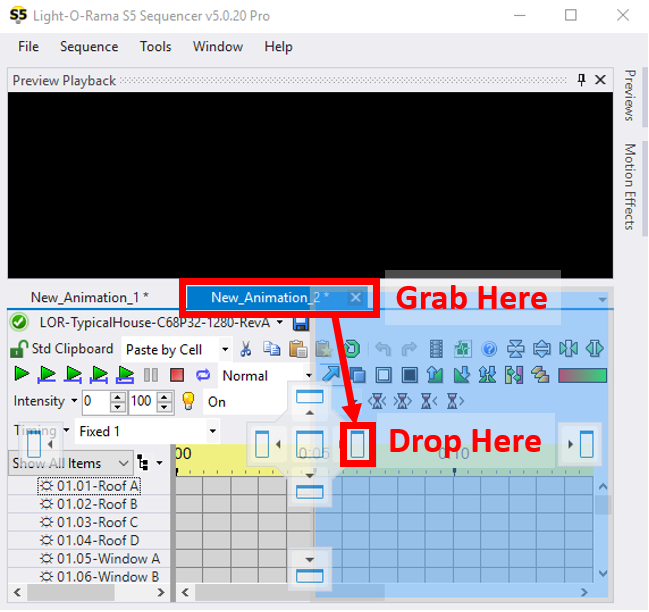
Task: Click the Copy icon in toolbar
Action: click(x=271, y=349)
